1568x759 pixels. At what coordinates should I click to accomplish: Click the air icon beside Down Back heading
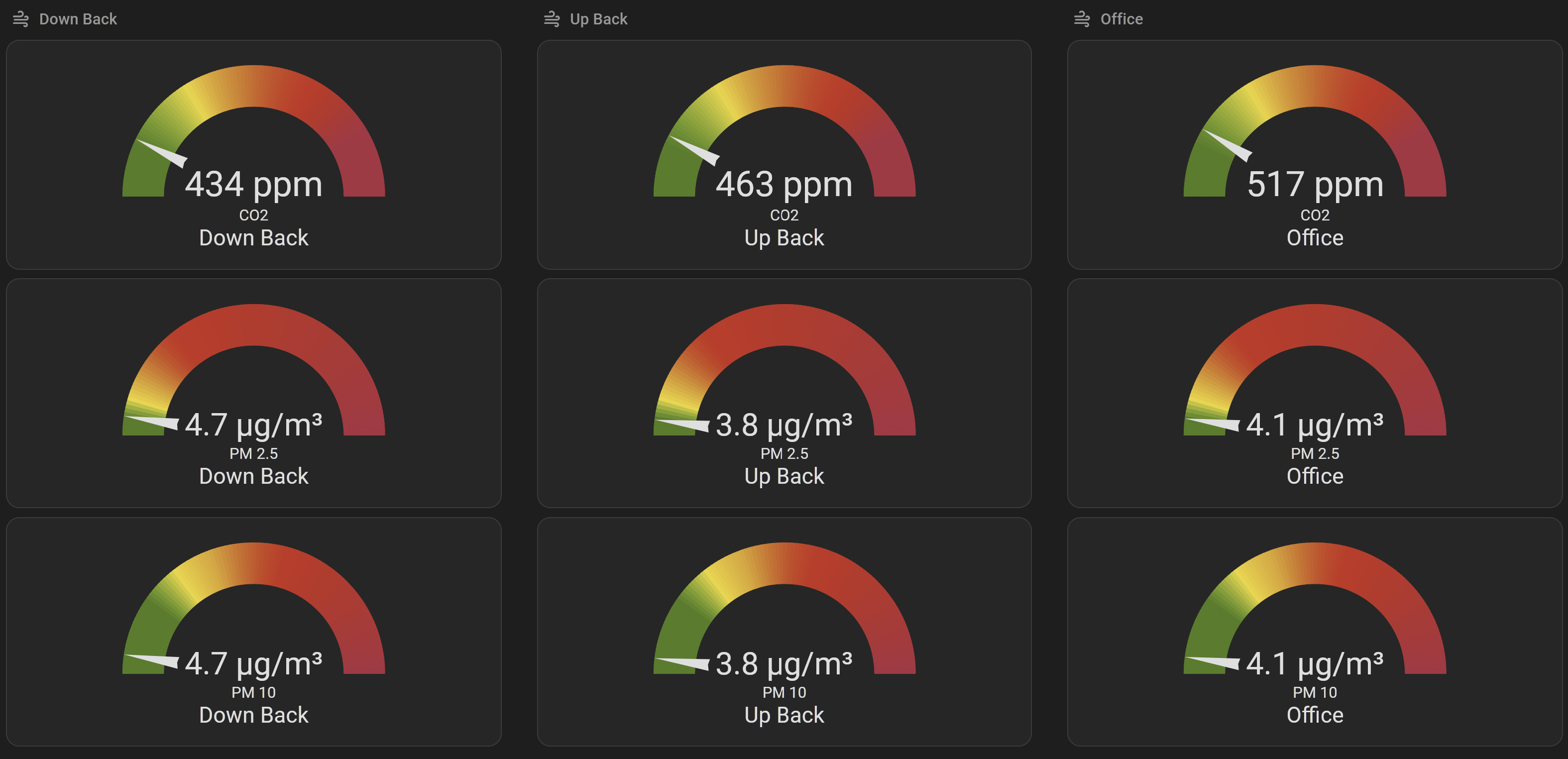[21, 19]
